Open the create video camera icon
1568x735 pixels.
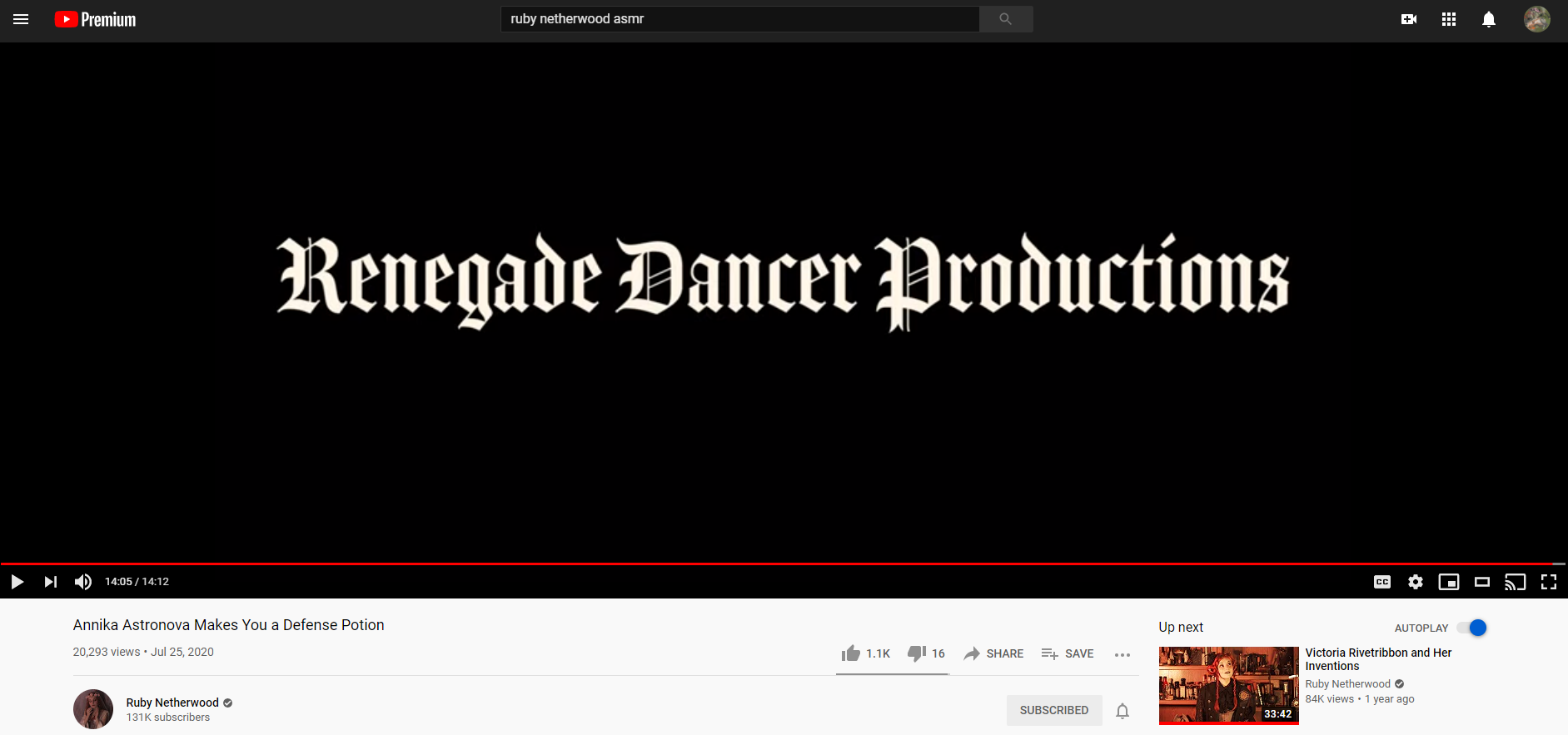point(1408,19)
